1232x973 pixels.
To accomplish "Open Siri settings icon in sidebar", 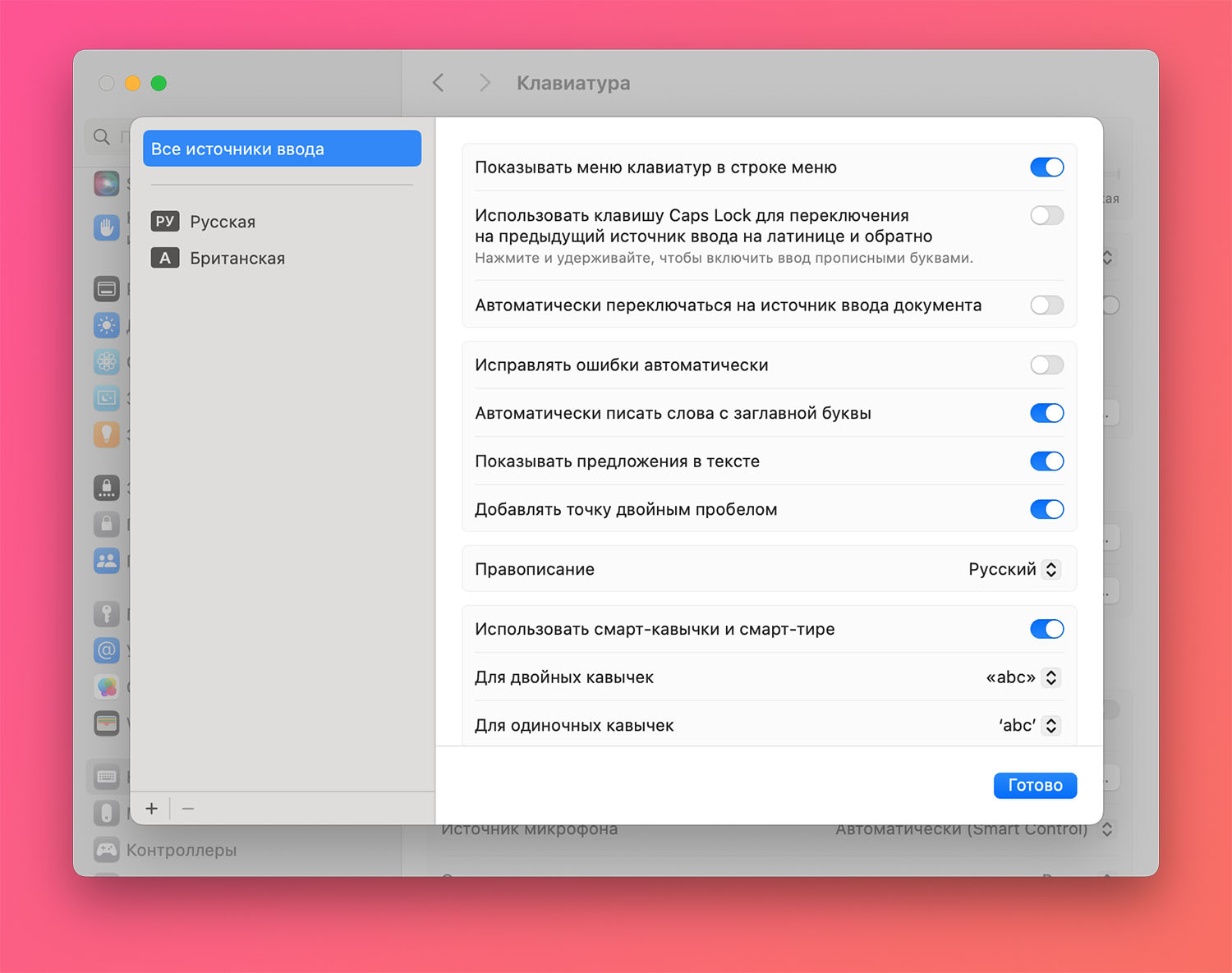I will point(106,183).
